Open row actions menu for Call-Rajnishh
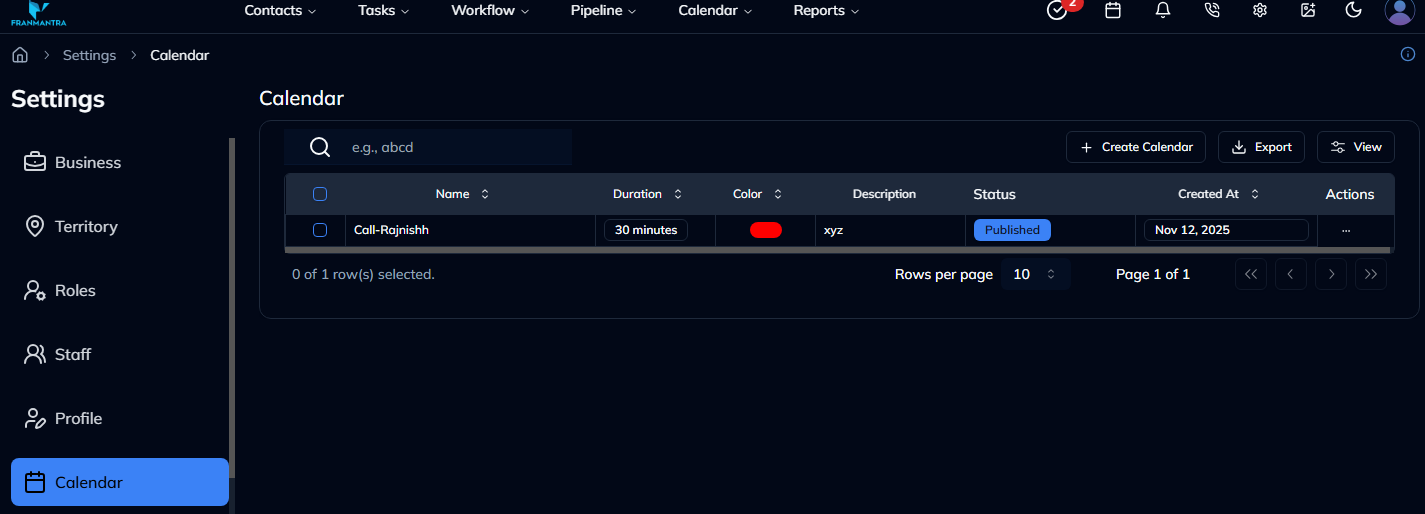Viewport: 1425px width, 514px height. 1346,230
